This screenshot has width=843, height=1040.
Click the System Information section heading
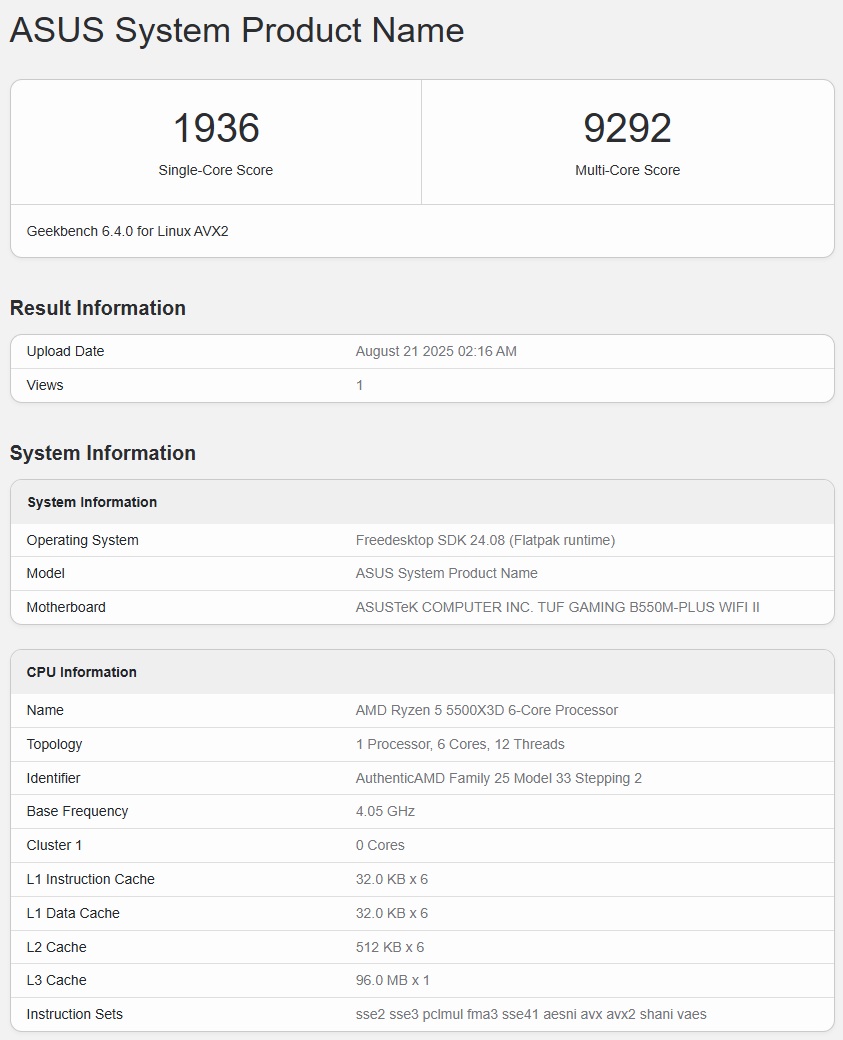103,453
